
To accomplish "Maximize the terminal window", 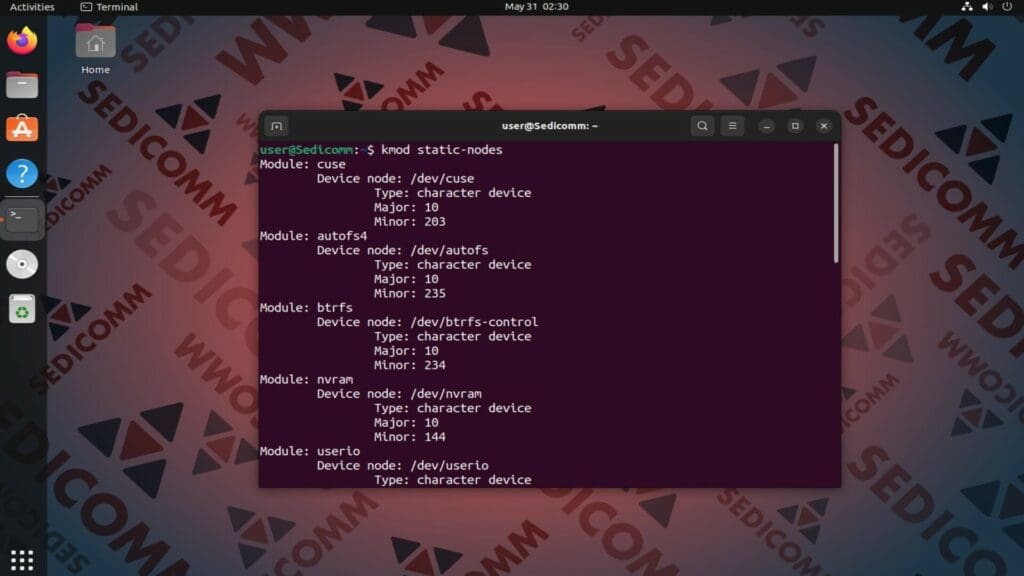I will (x=795, y=126).
